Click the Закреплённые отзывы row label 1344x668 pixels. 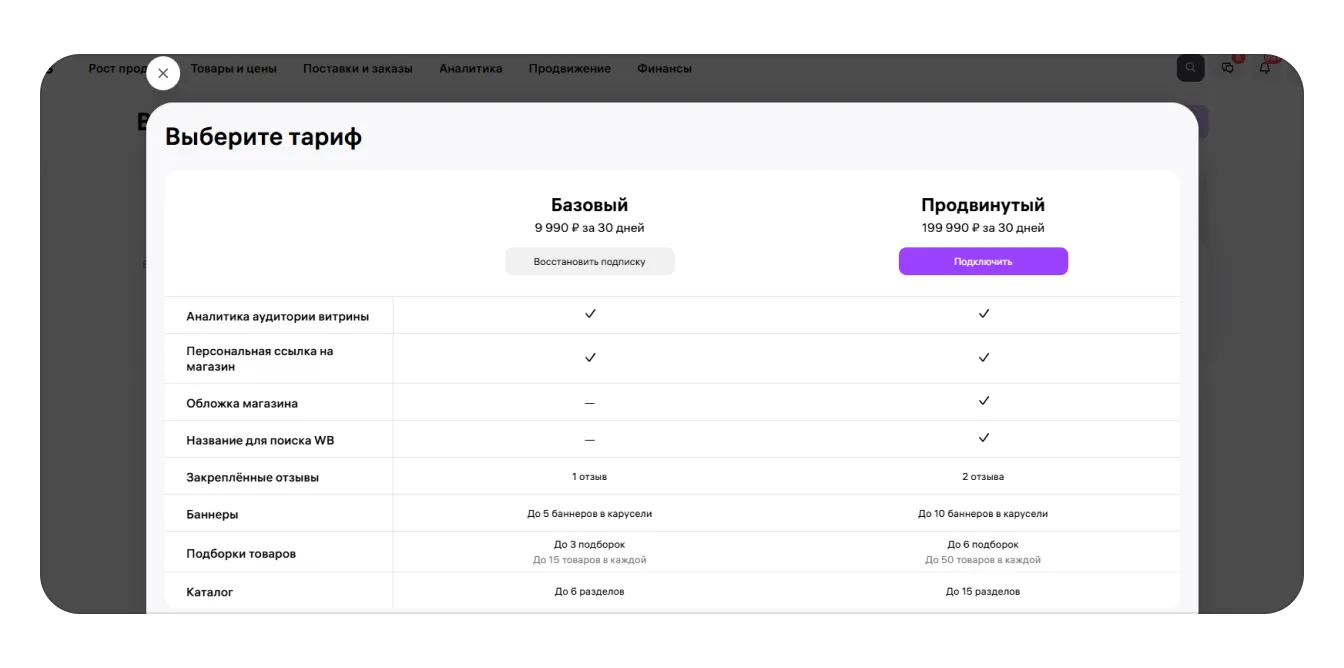point(252,478)
